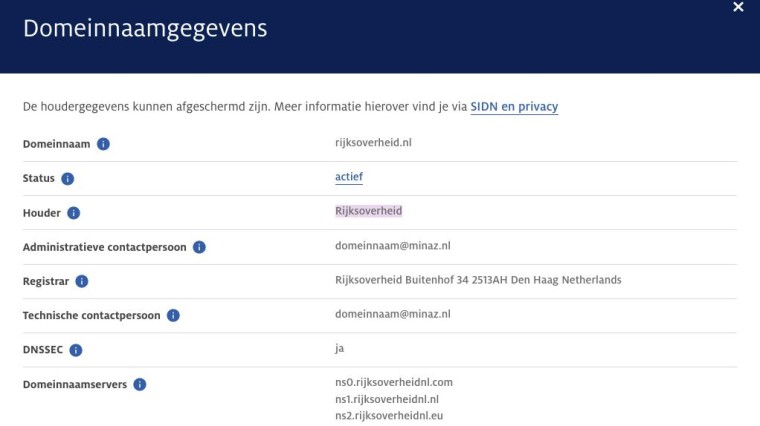The image size is (760, 426).
Task: Close the Domeinnaamgegevens dialog
Action: tap(738, 7)
